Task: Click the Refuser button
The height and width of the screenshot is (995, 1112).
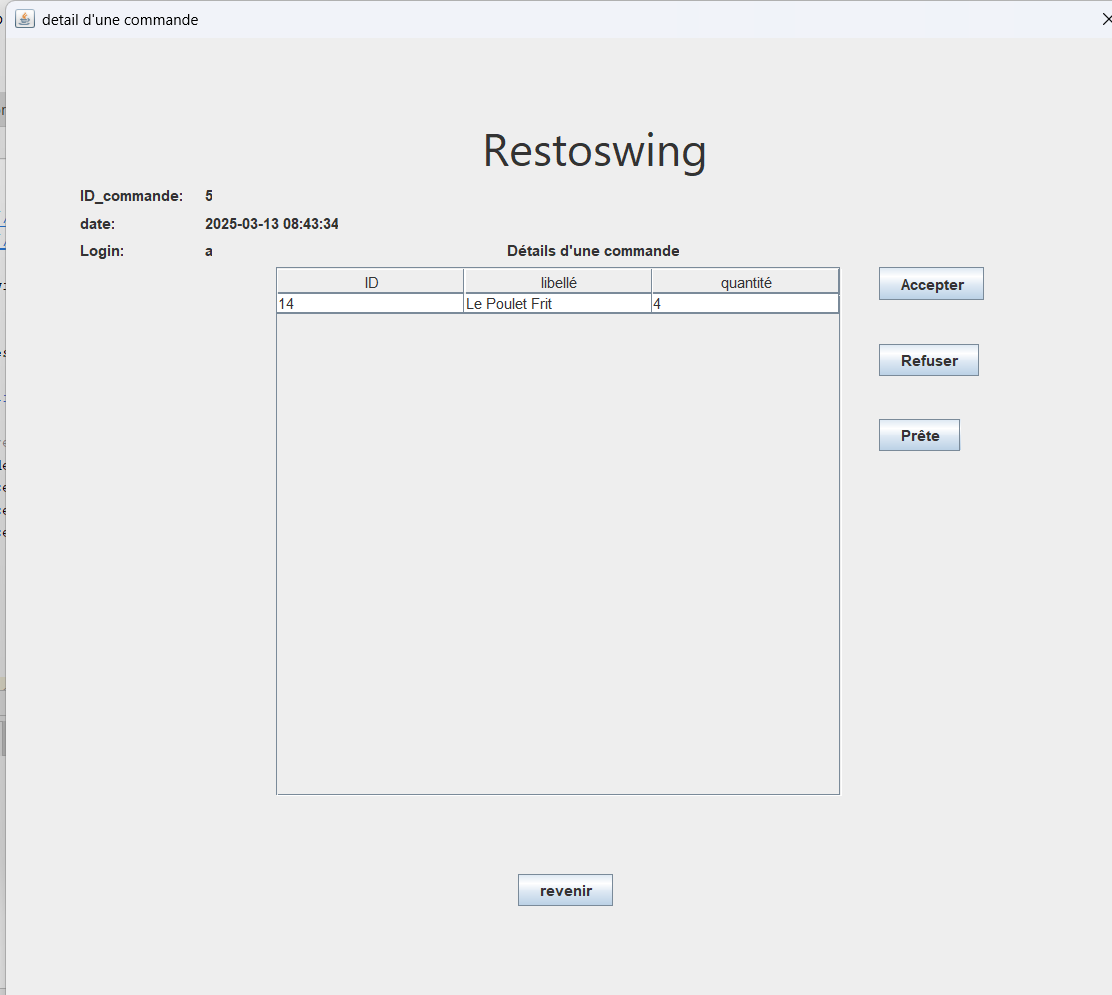Action: pos(928,360)
